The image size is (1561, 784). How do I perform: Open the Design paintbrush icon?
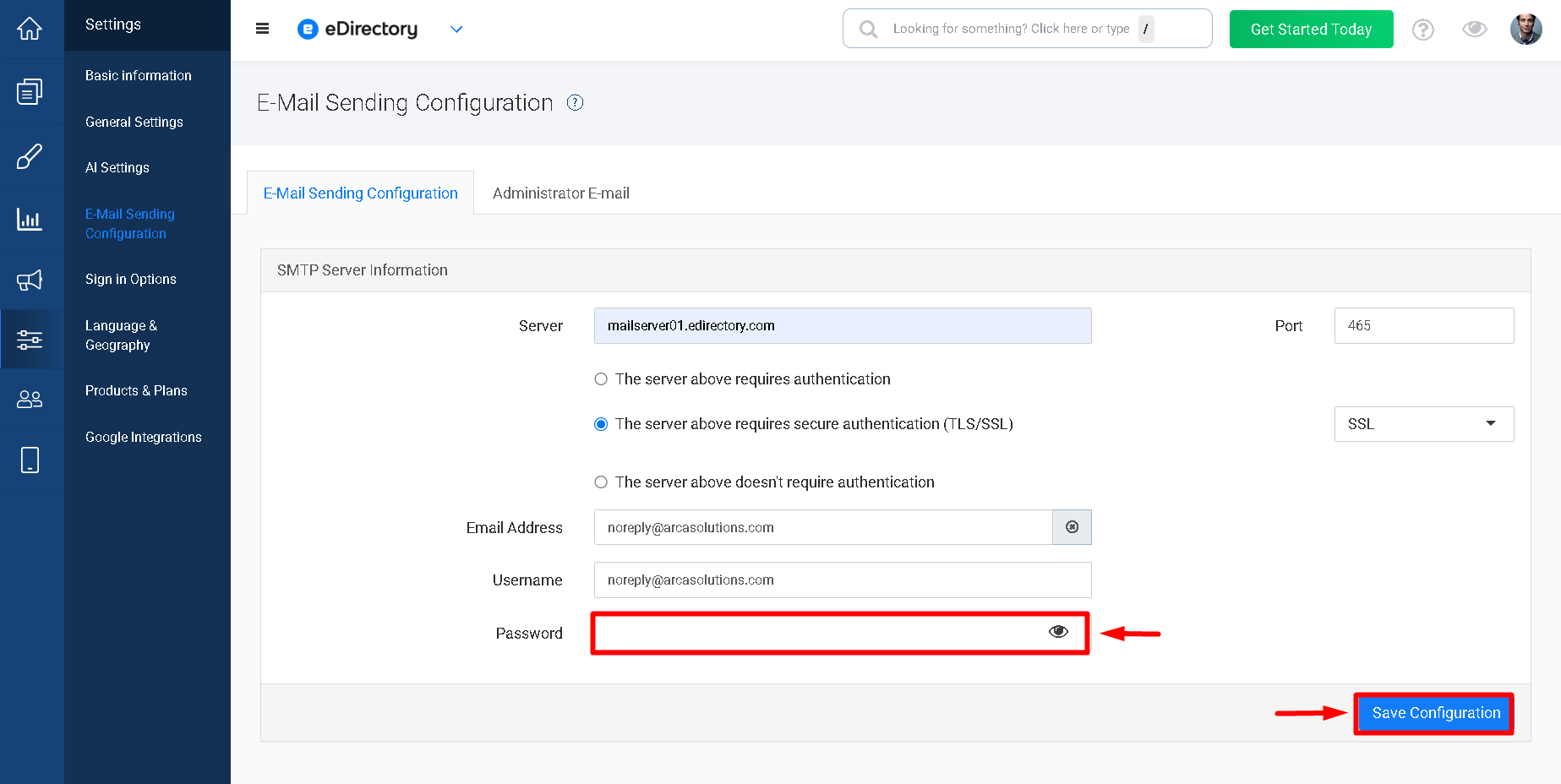coord(30,156)
